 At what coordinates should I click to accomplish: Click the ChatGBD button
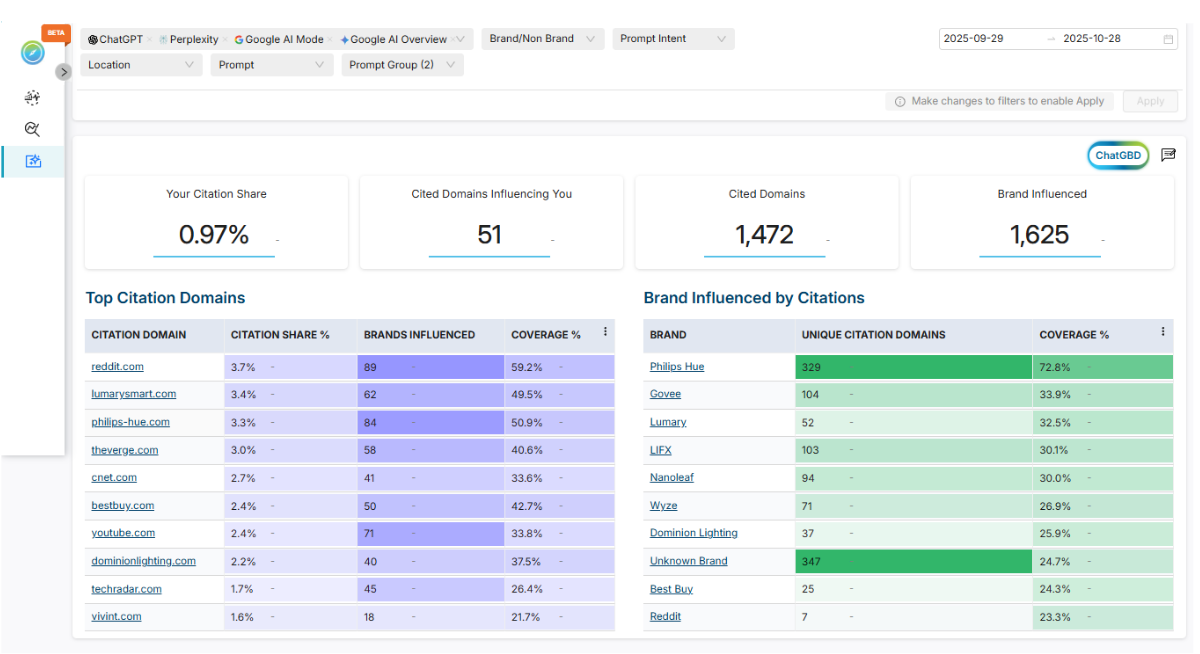(x=1118, y=156)
